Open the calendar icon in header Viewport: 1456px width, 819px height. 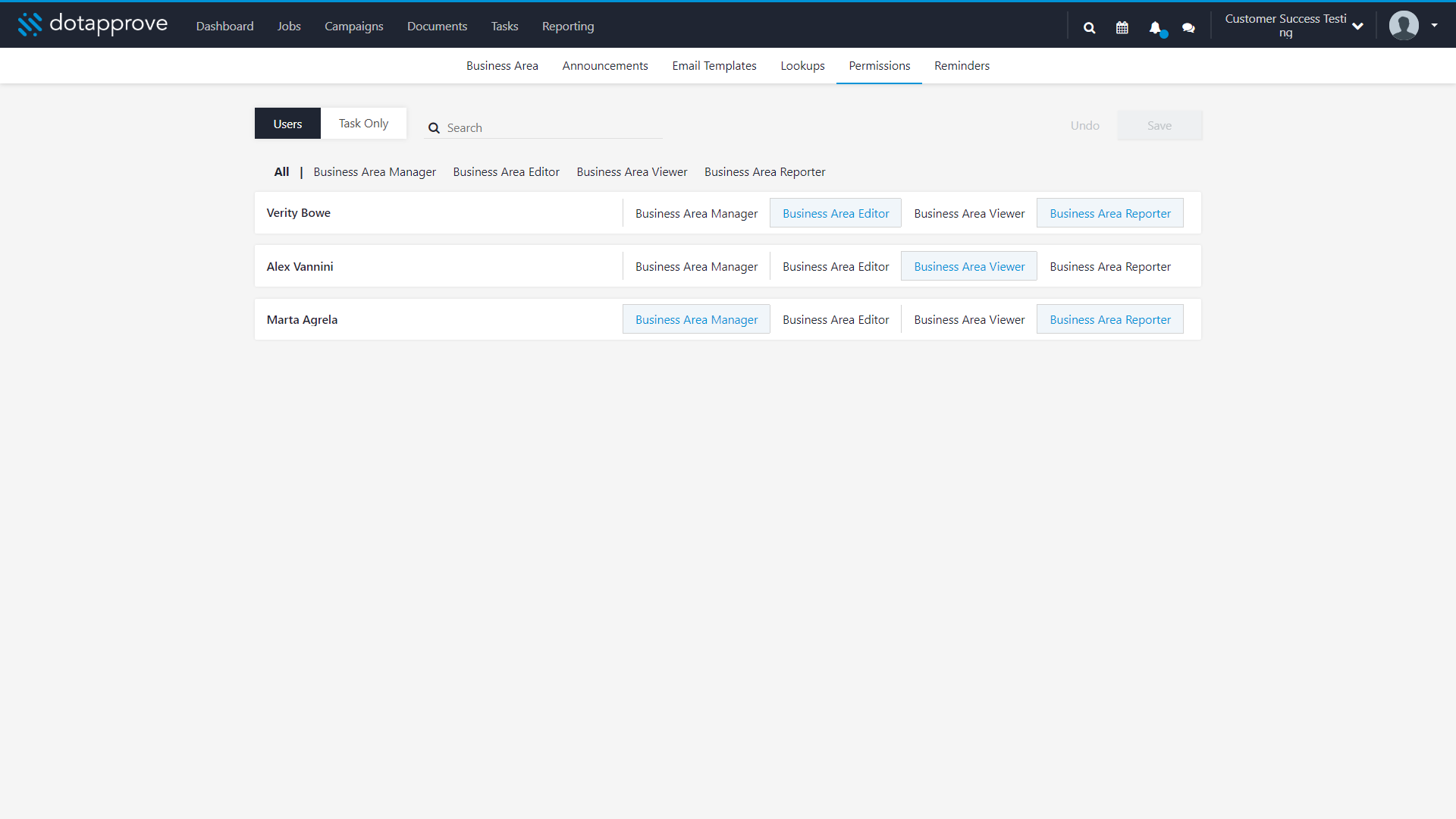(x=1122, y=28)
